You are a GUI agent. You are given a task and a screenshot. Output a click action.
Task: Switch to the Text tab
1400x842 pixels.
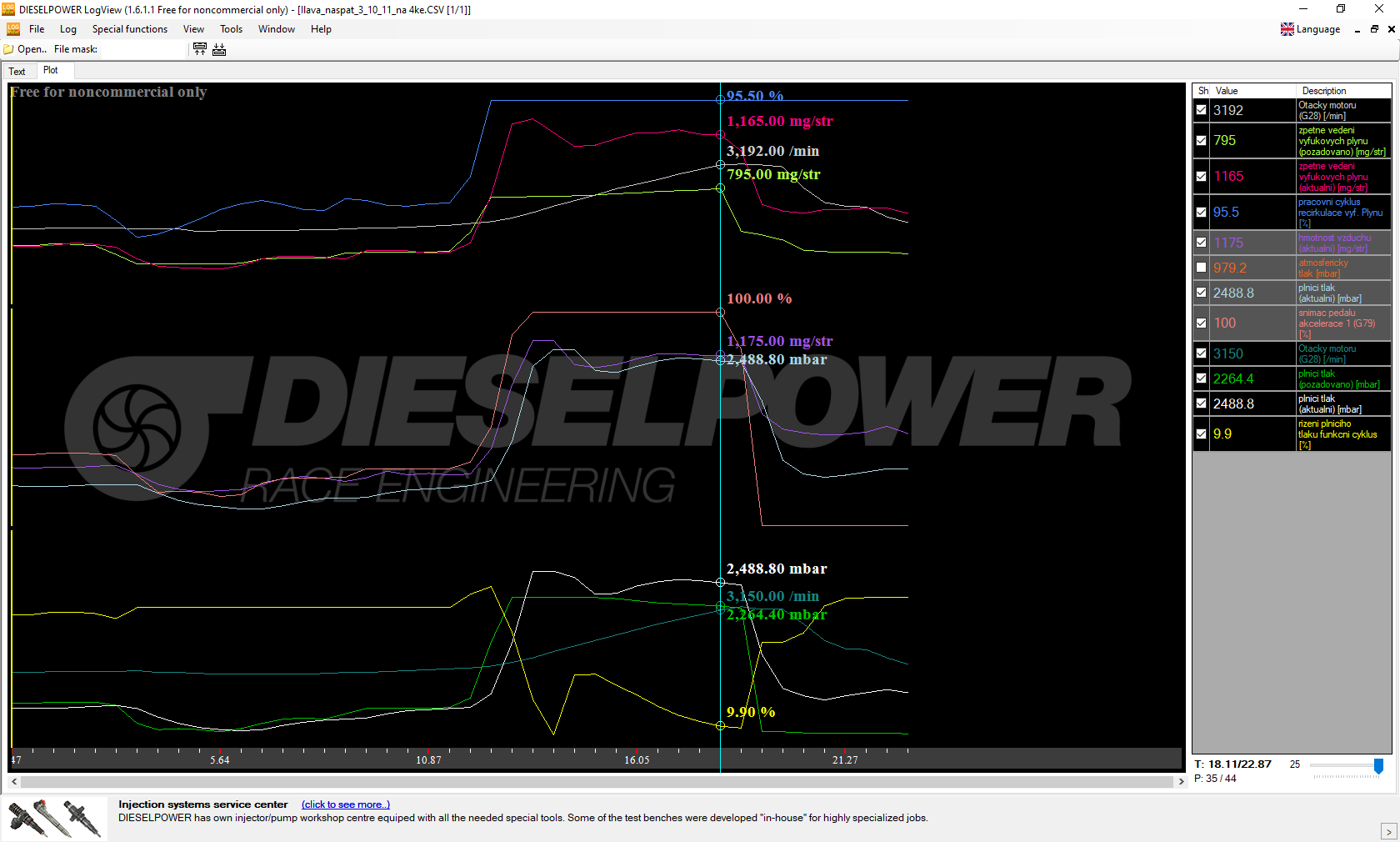(17, 72)
